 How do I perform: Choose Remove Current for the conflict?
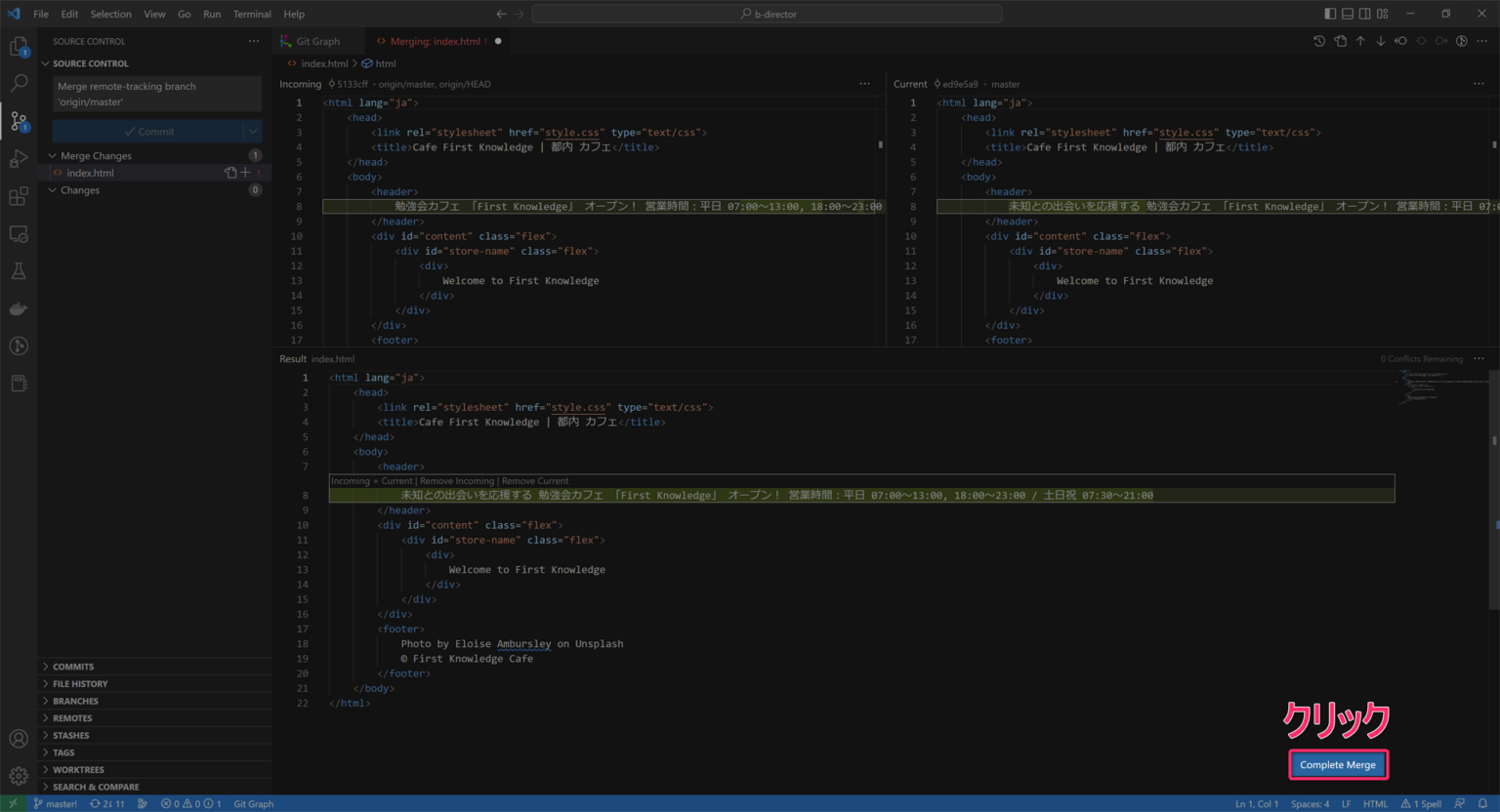(x=533, y=480)
